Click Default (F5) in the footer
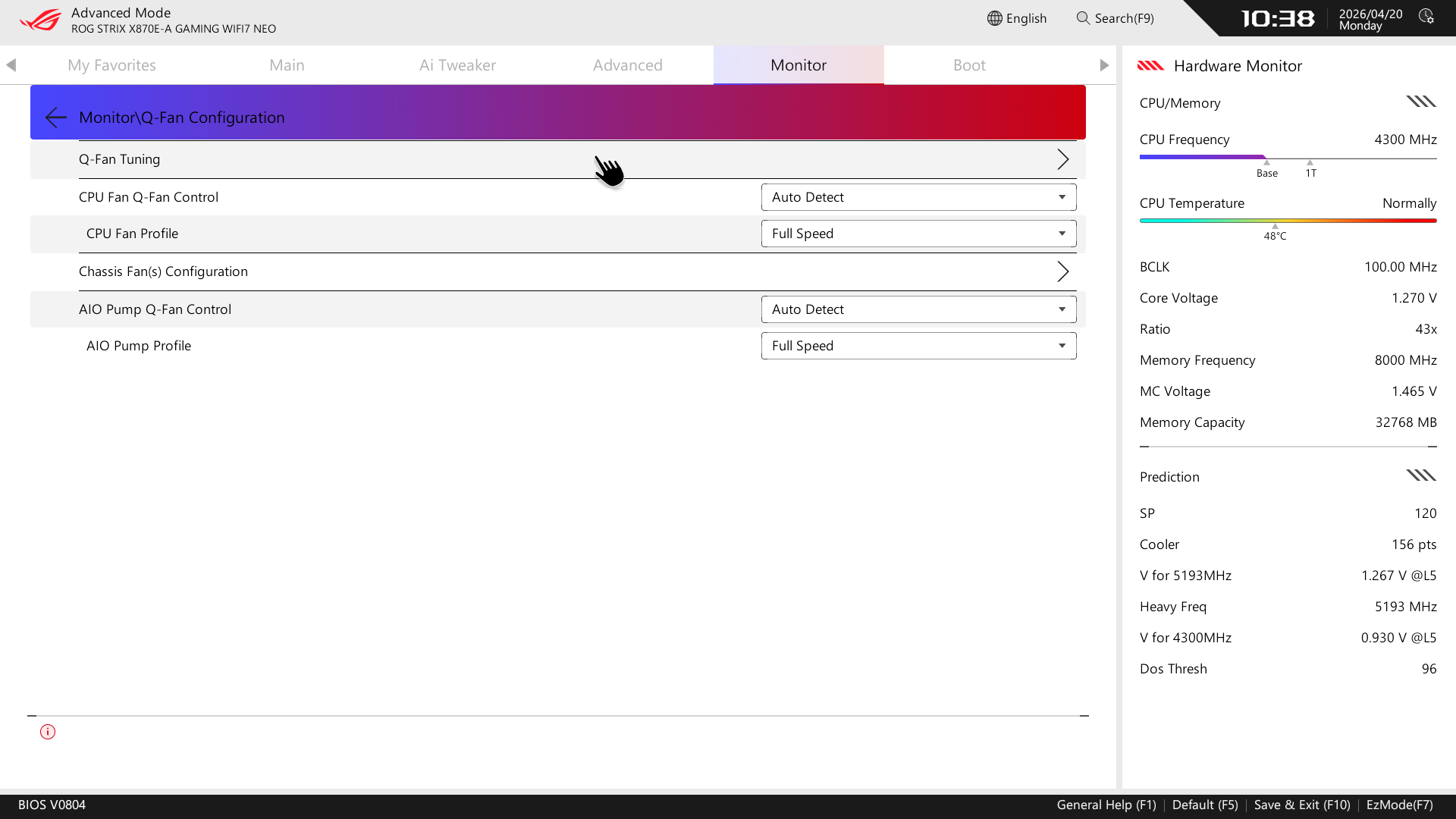The image size is (1456, 819). point(1205,805)
